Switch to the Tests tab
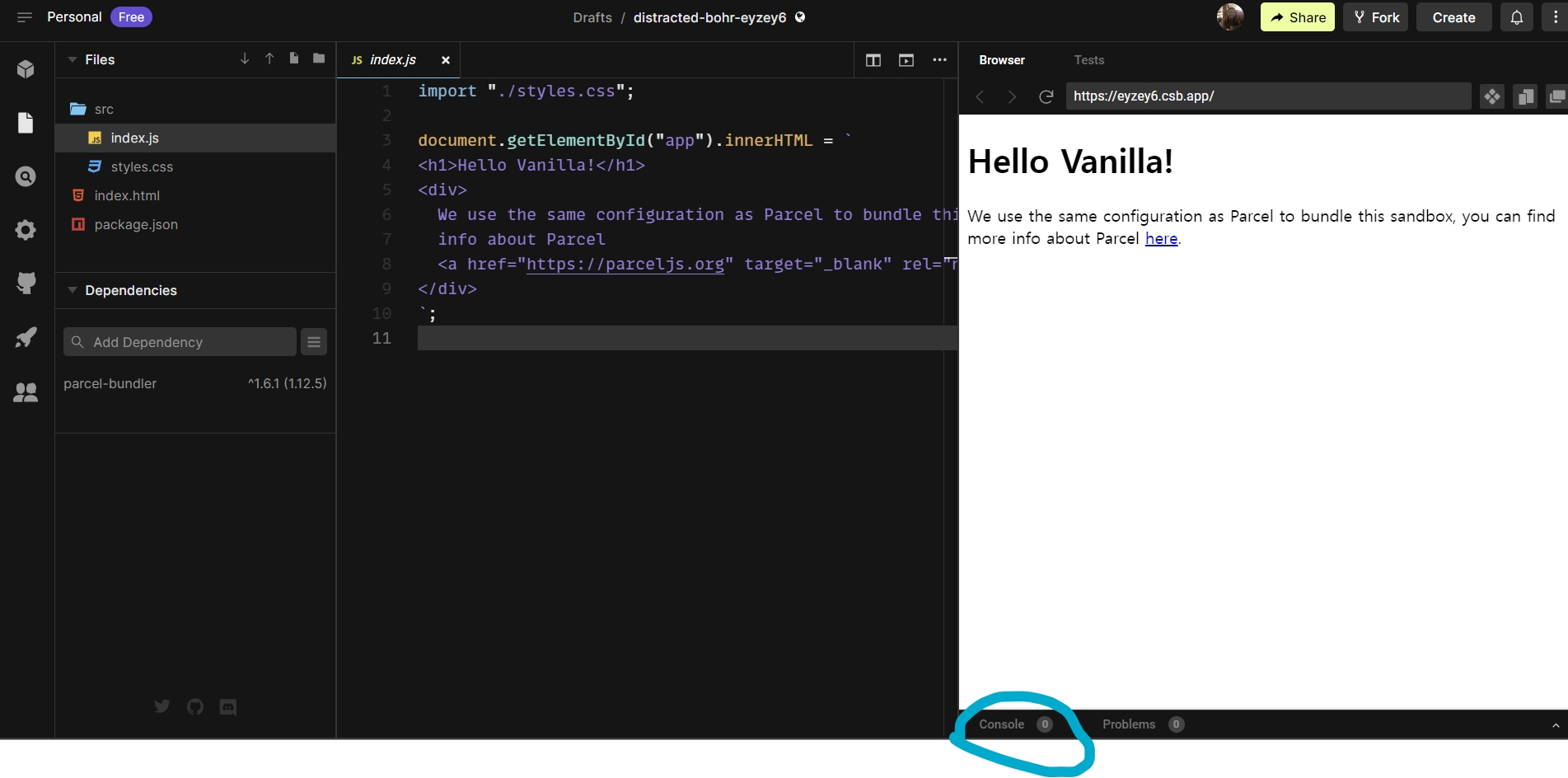The image size is (1568, 778). [1088, 60]
